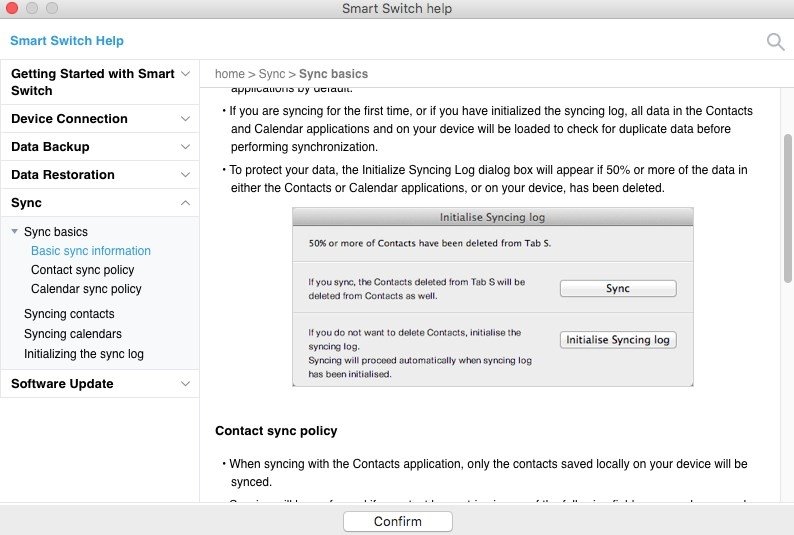
Task: Open Contact sync policy sidebar entry
Action: (x=83, y=270)
